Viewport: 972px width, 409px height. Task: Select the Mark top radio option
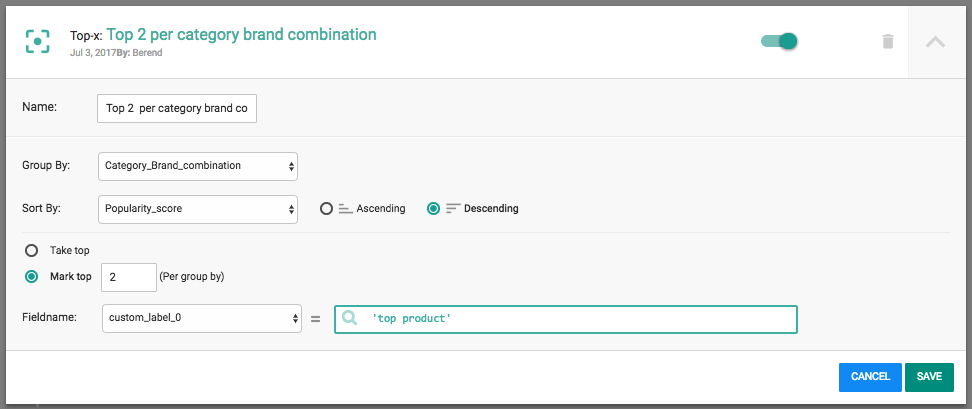pyautogui.click(x=32, y=276)
